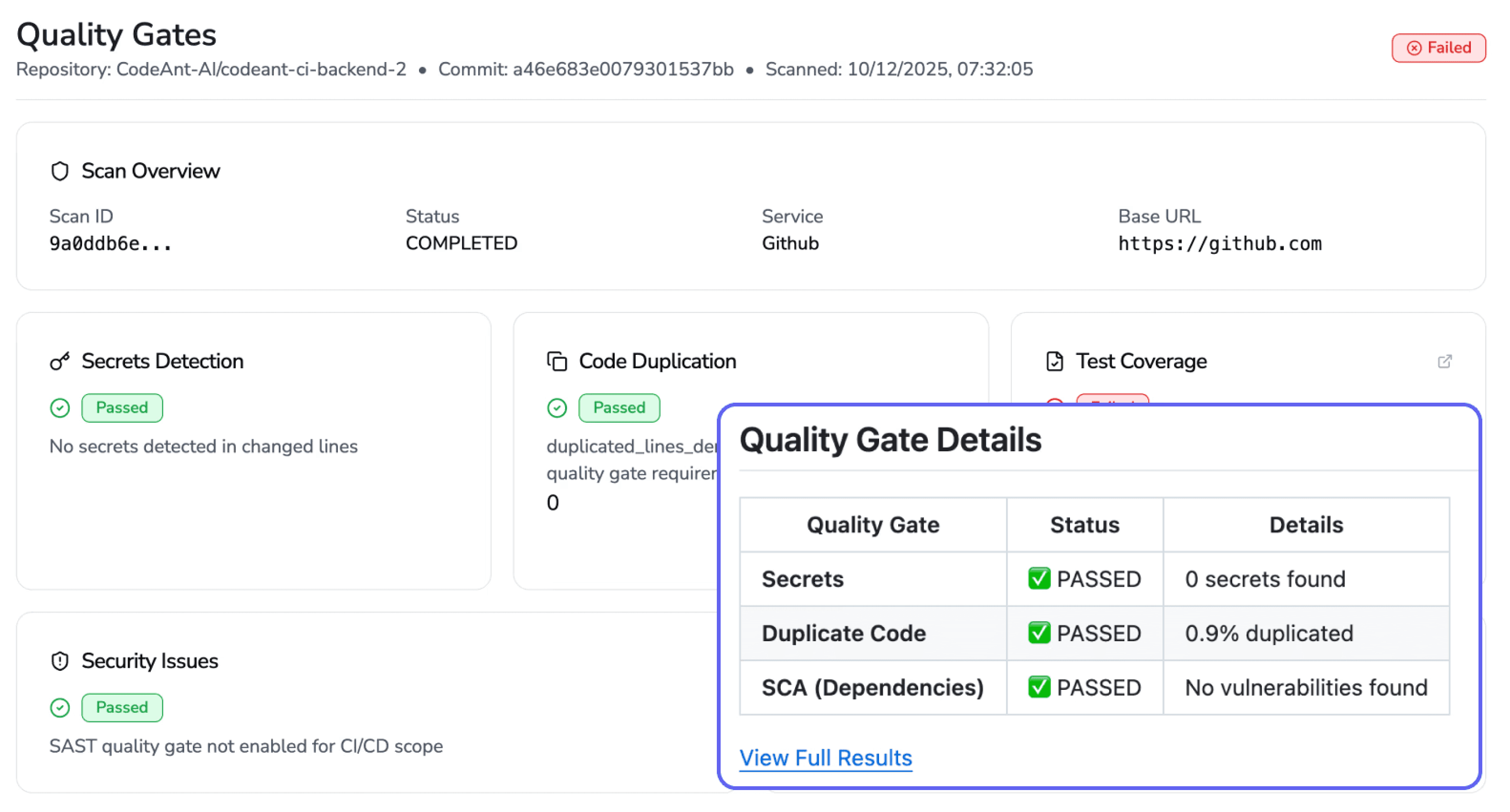The width and height of the screenshot is (1510, 812).
Task: Switch to the Quality Gate column header
Action: (x=873, y=524)
